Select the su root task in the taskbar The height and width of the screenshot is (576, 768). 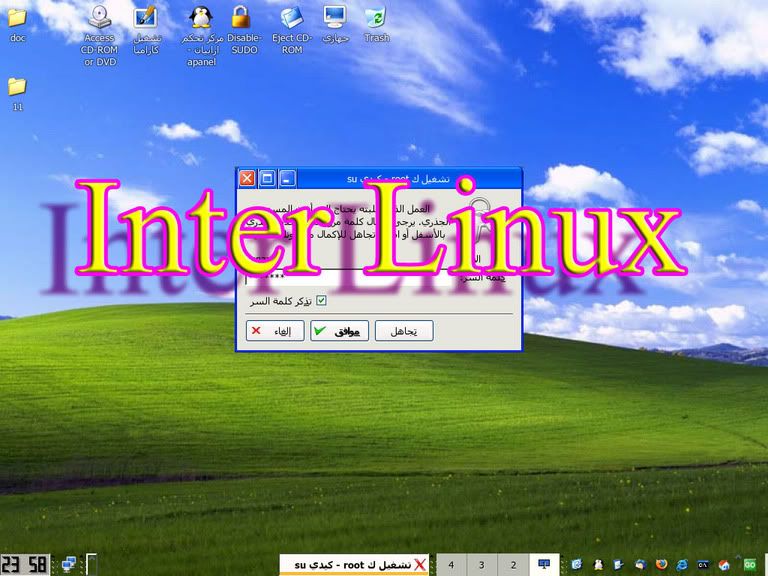click(354, 565)
